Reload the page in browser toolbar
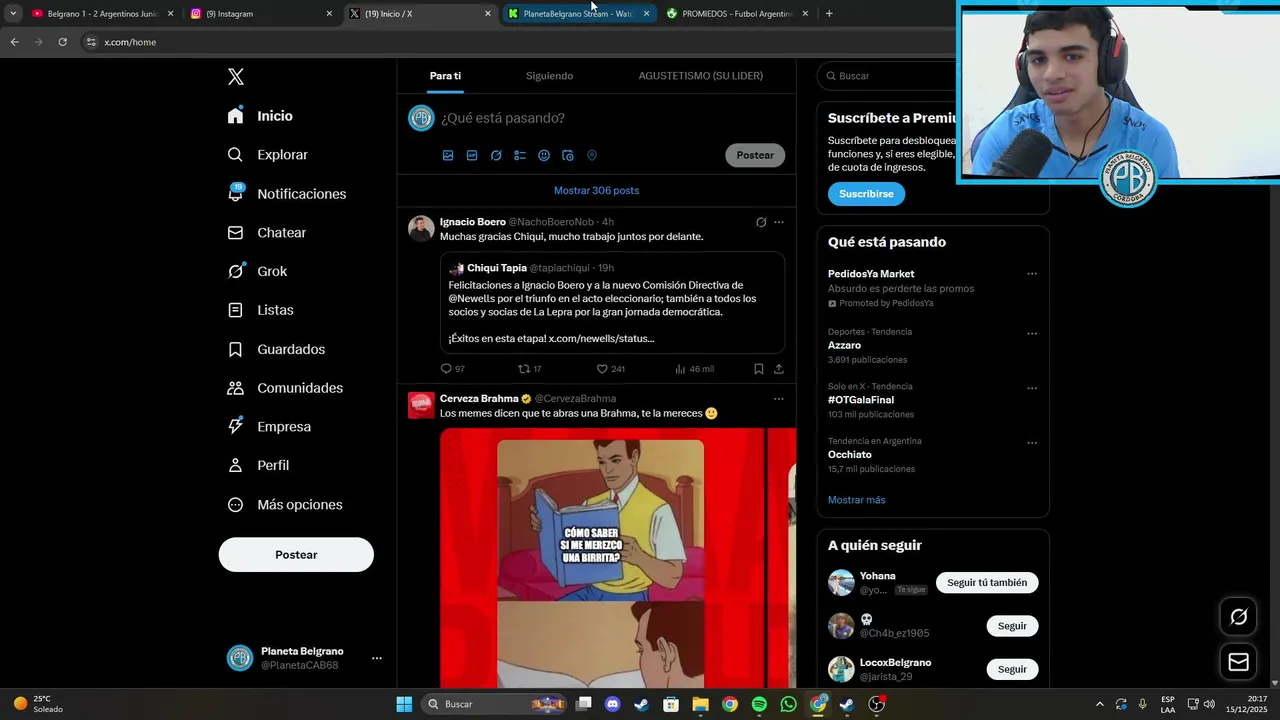Screen dimensions: 1280x720 (x=62, y=42)
